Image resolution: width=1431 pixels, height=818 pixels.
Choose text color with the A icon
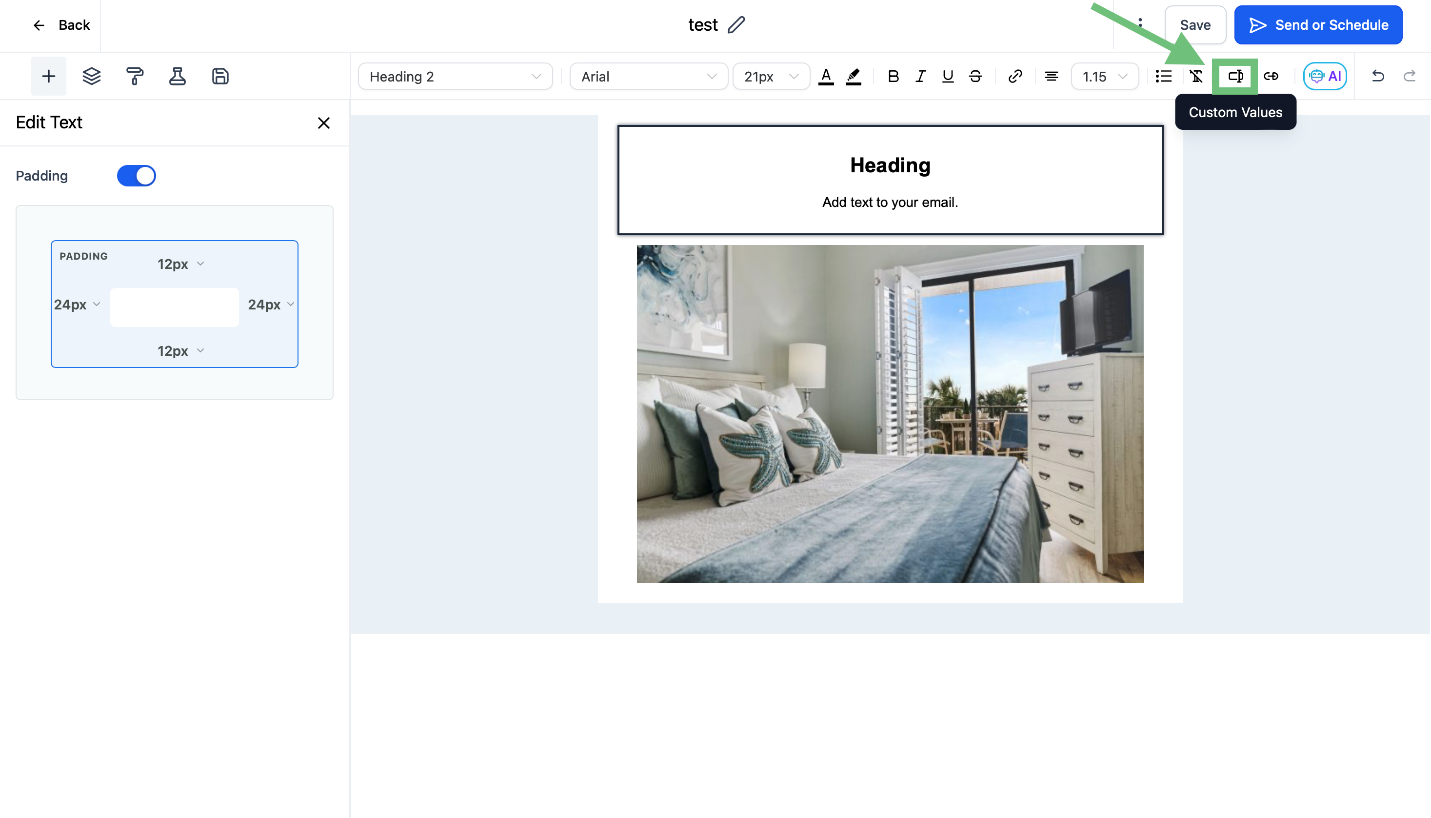(826, 76)
